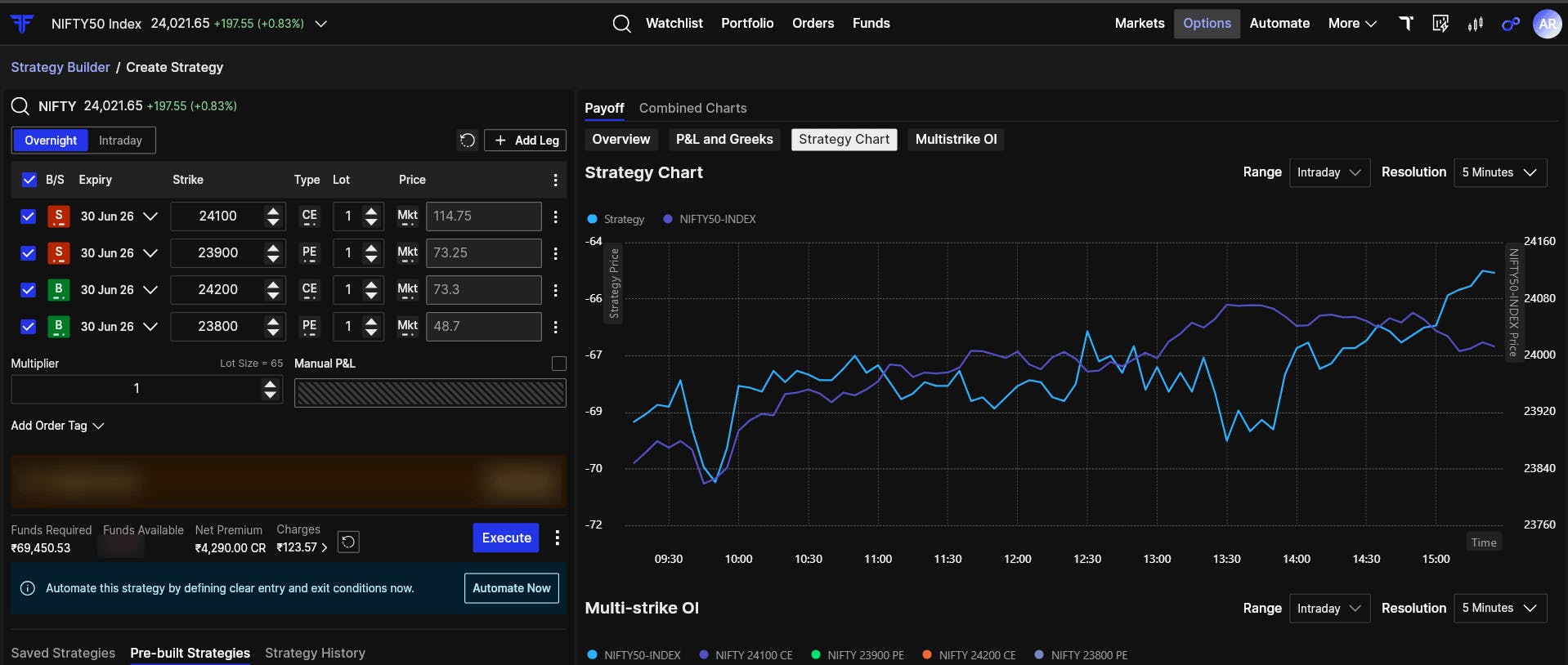Click the Automate Now button
The image size is (1568, 665).
click(512, 588)
